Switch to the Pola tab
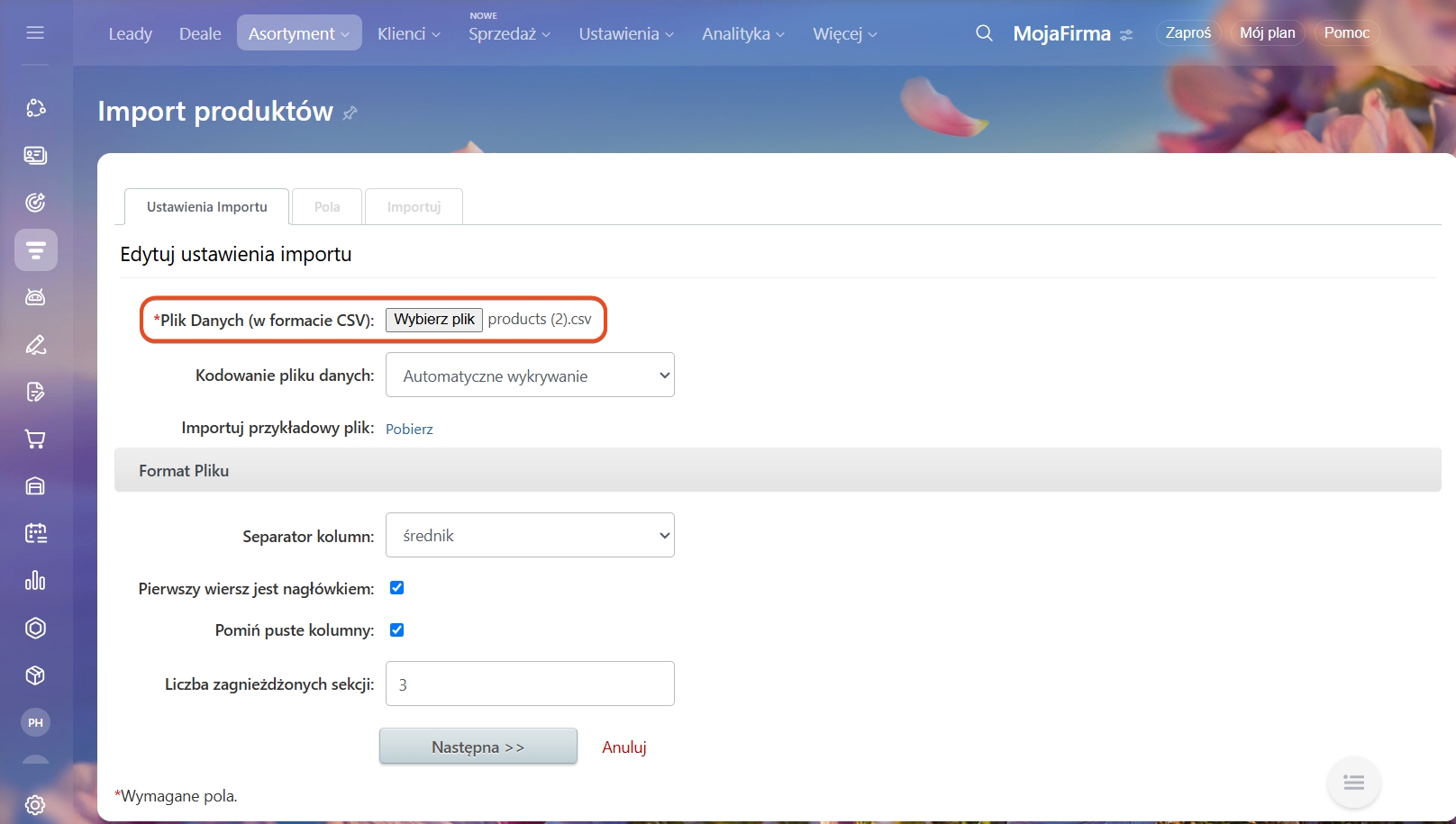 (x=327, y=207)
